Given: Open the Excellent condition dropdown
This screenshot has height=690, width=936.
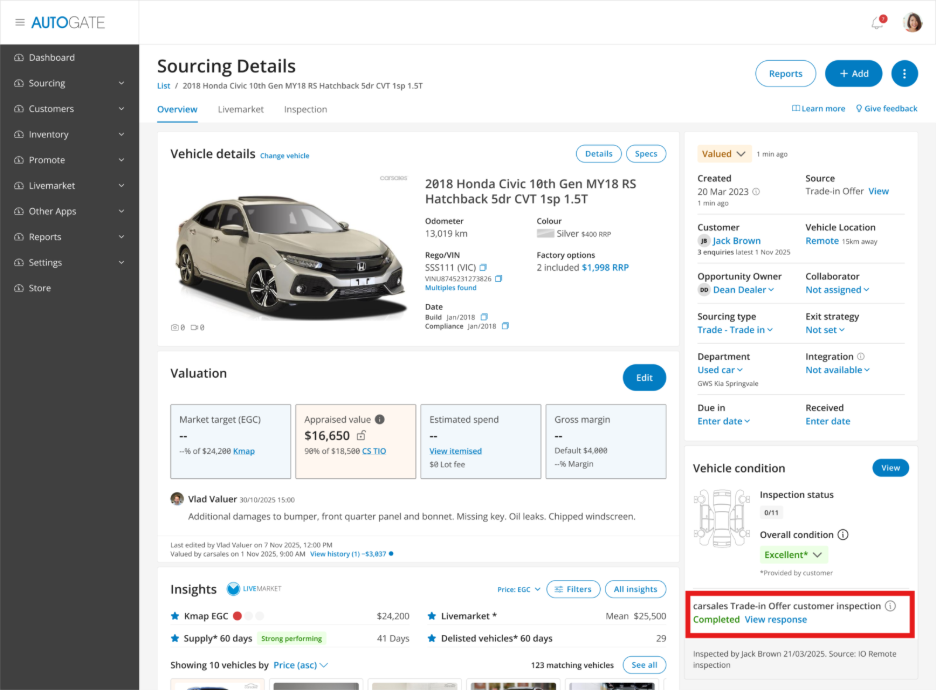Looking at the screenshot, I should point(793,555).
